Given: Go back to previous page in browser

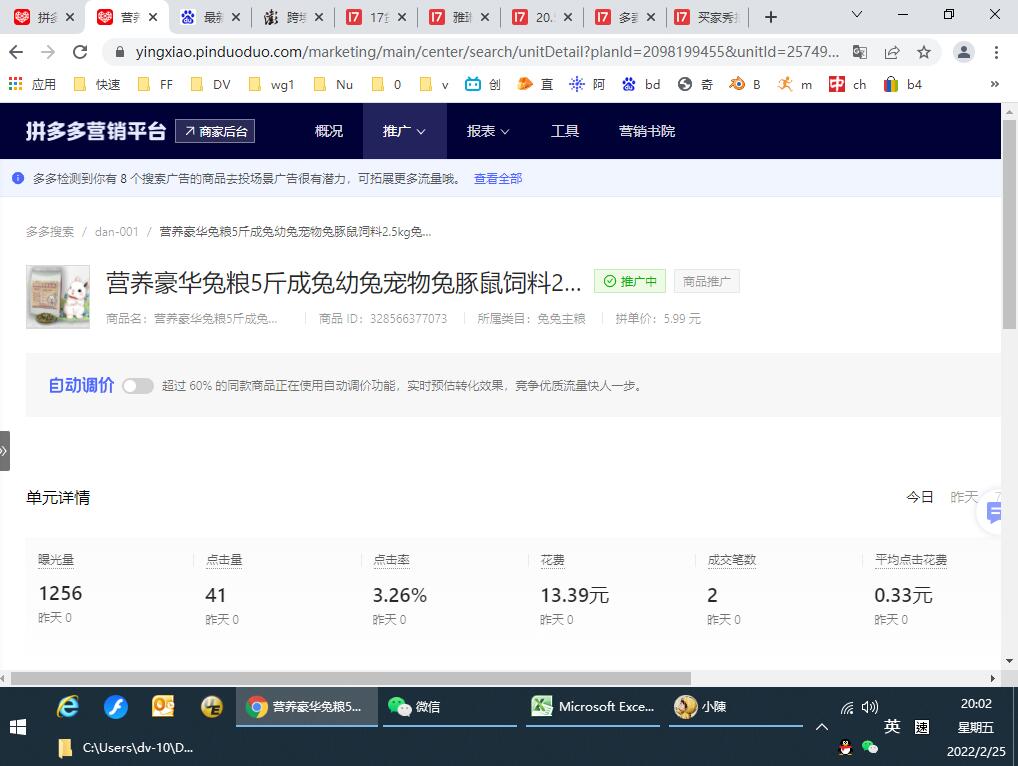Looking at the screenshot, I should [16, 52].
